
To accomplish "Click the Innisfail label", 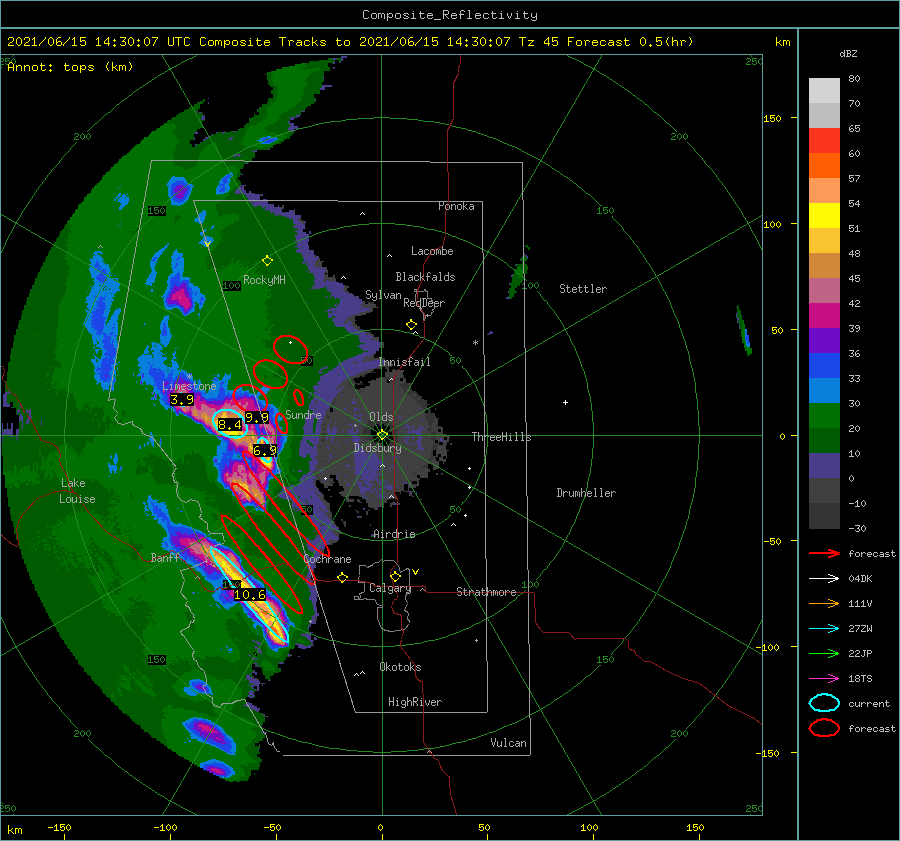I will point(404,362).
